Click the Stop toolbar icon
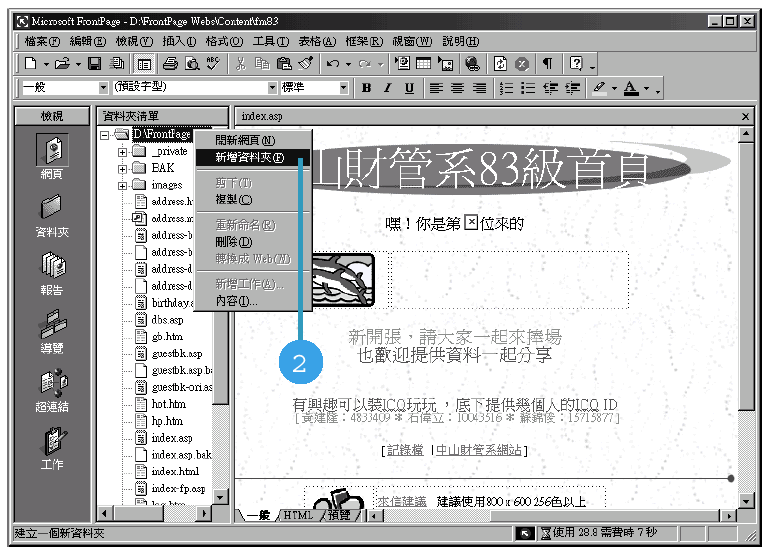 522,63
